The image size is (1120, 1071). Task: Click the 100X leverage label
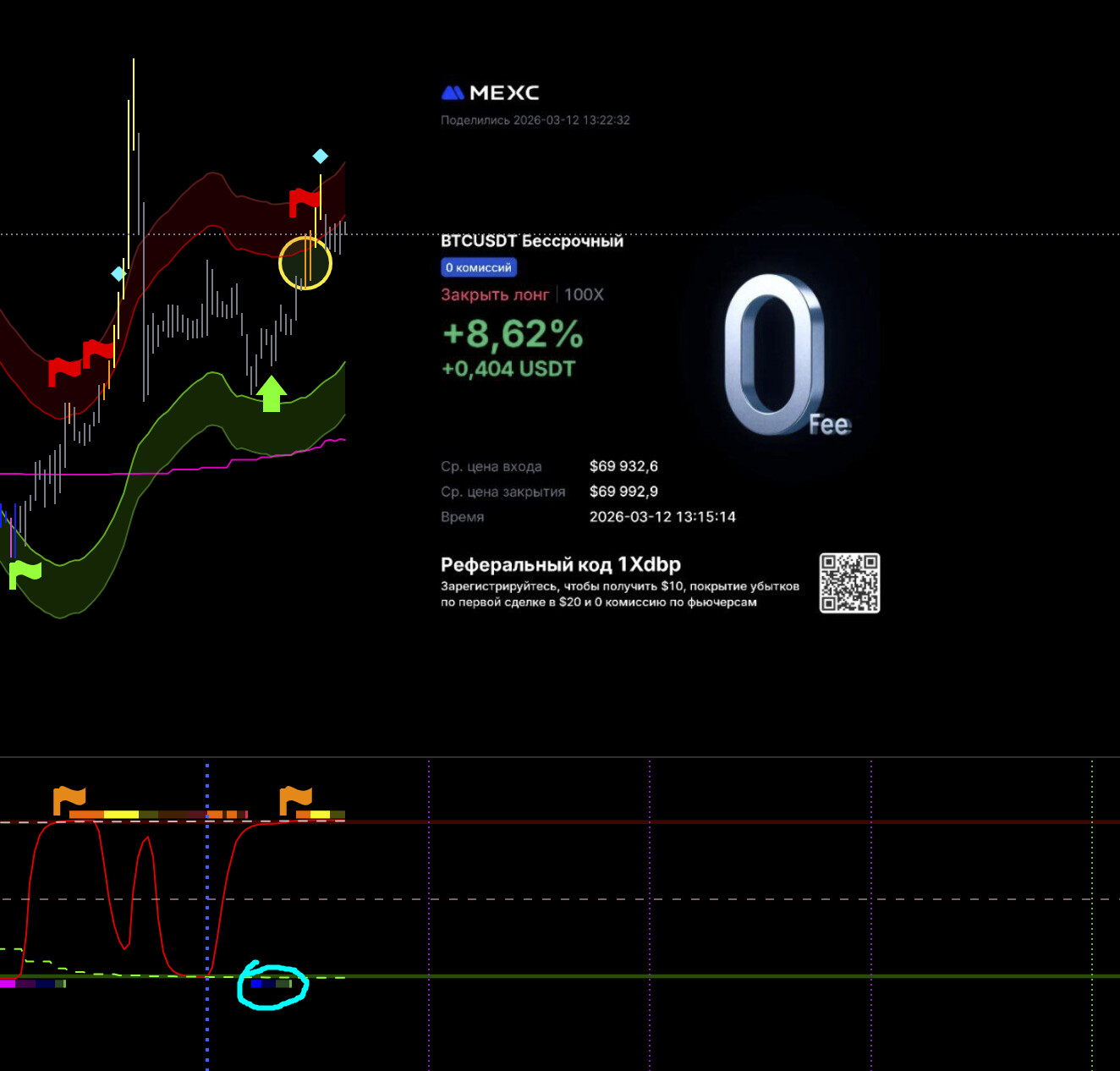click(x=584, y=294)
